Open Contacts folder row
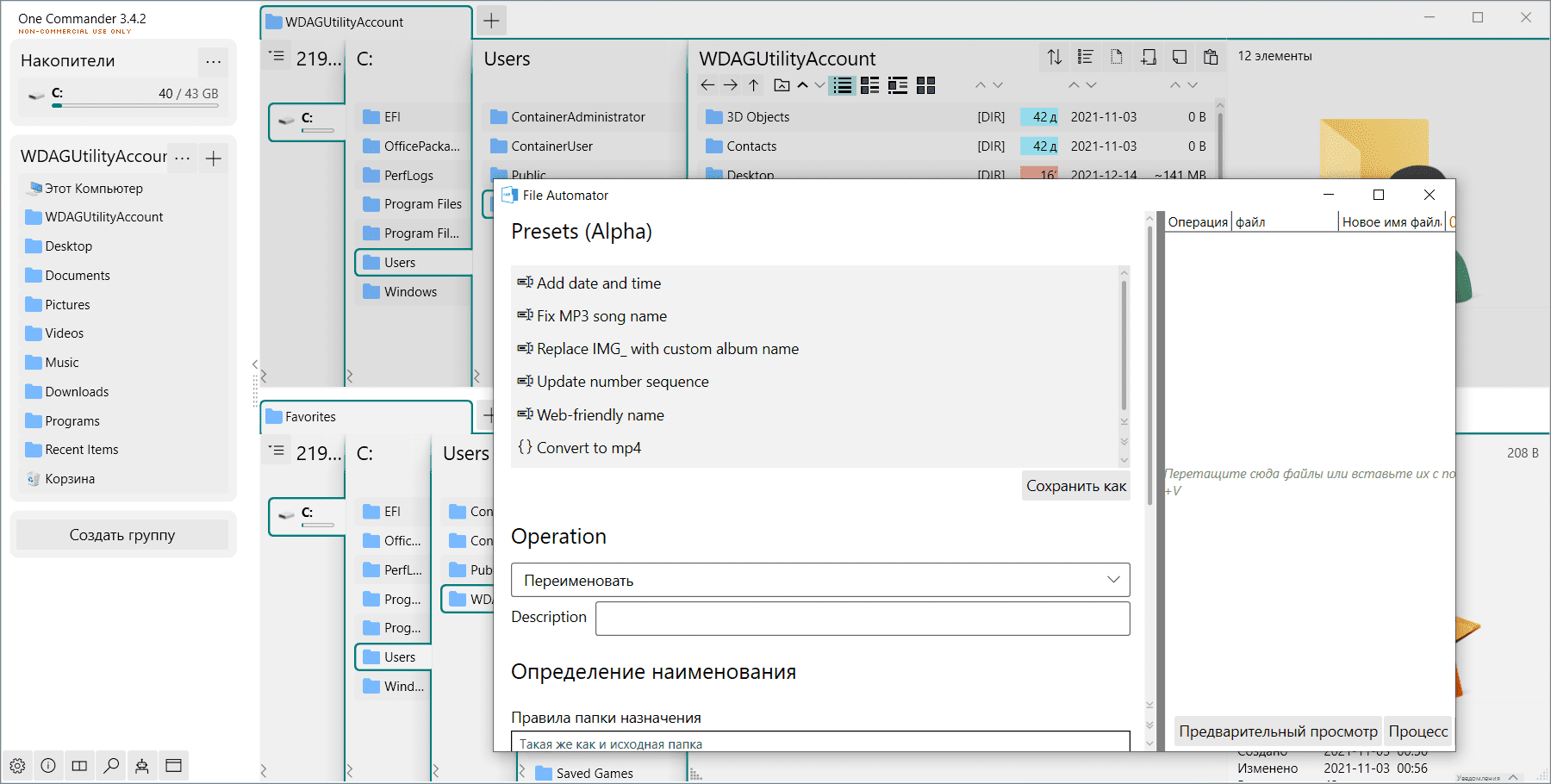Image resolution: width=1551 pixels, height=784 pixels. click(x=956, y=146)
